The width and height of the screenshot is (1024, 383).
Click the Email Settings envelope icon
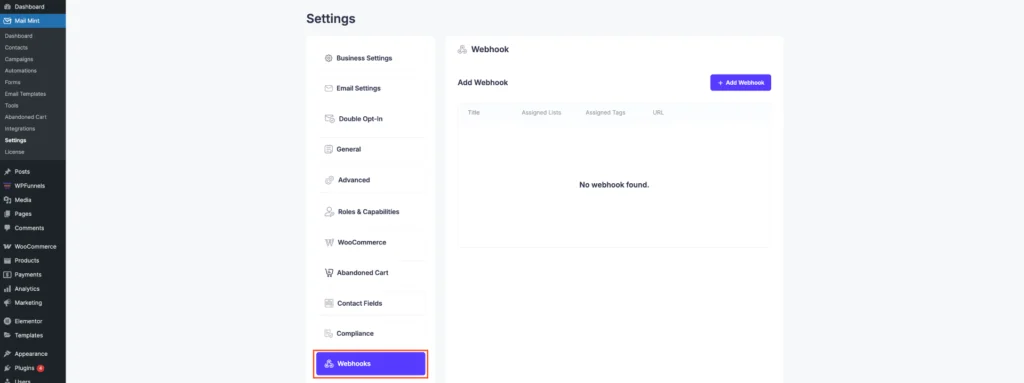pyautogui.click(x=328, y=88)
